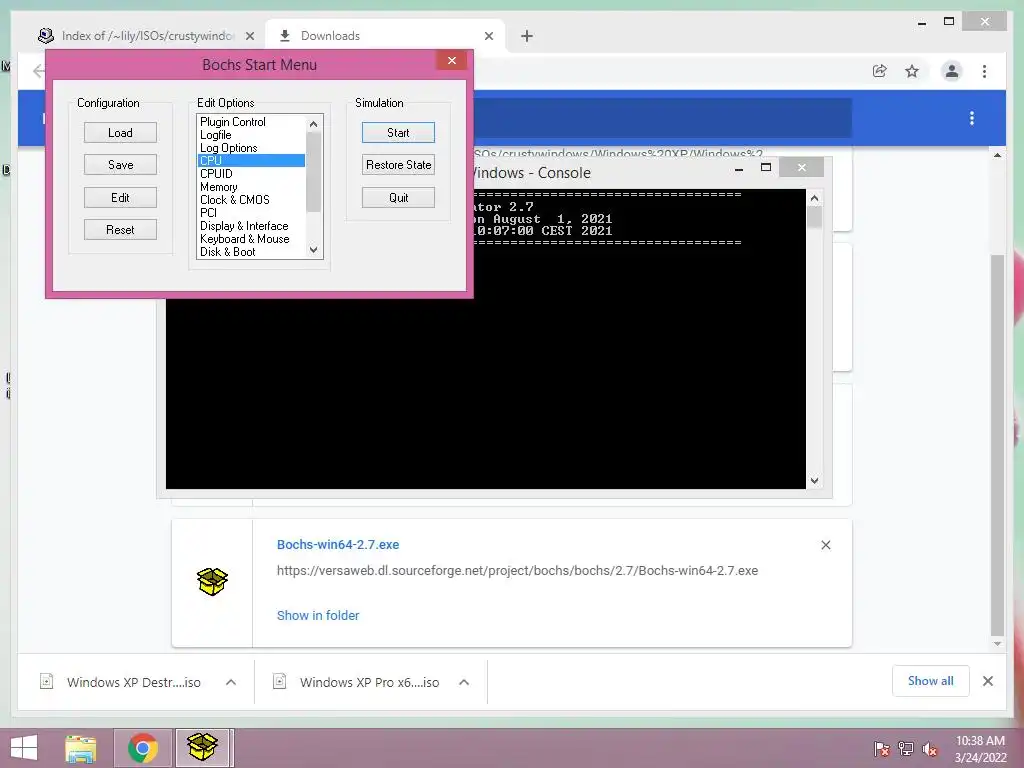This screenshot has width=1024, height=768.
Task: Click the Edit Options list scrollbar thumb
Action: [x=313, y=172]
